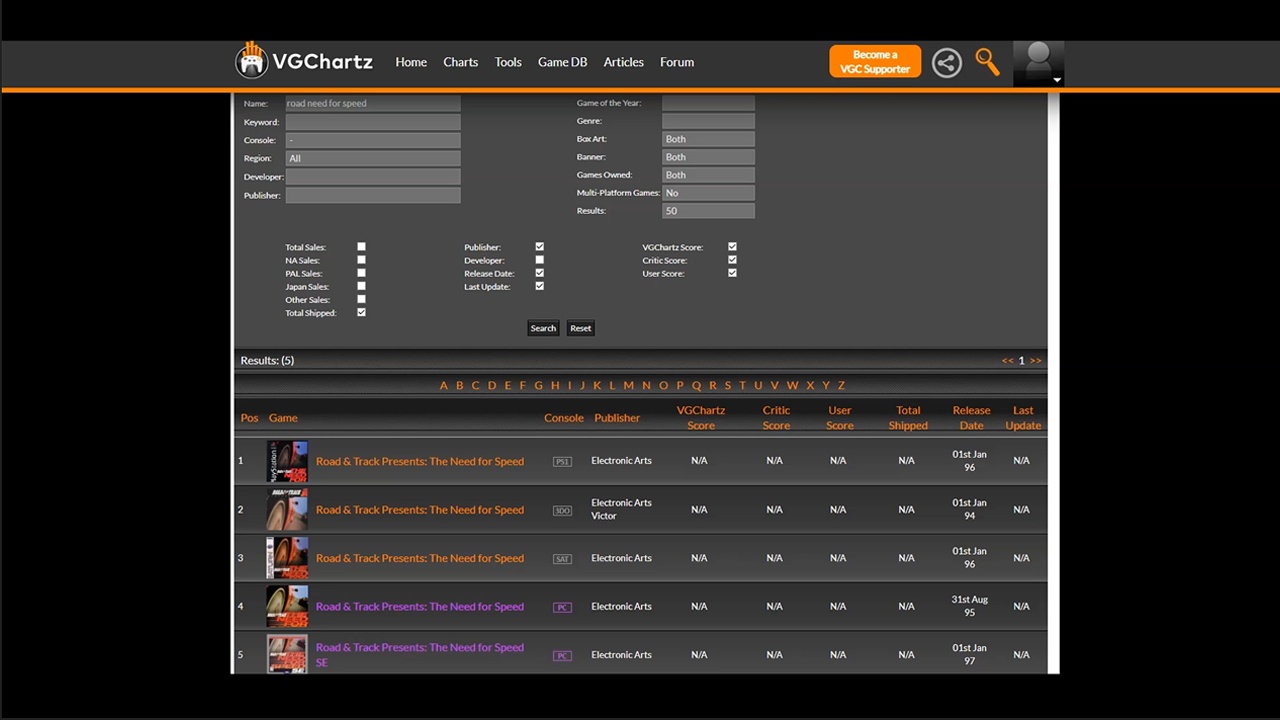Uncheck the Last Update checkbox
This screenshot has height=720, width=1280.
point(539,286)
